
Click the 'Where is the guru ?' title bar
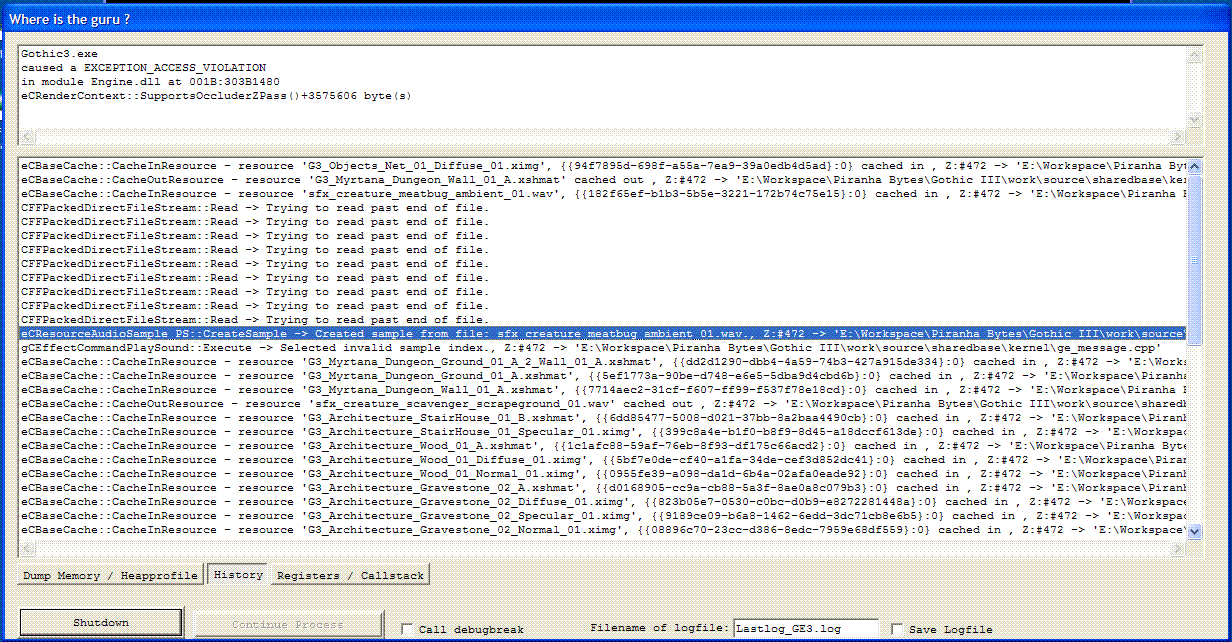(x=616, y=19)
